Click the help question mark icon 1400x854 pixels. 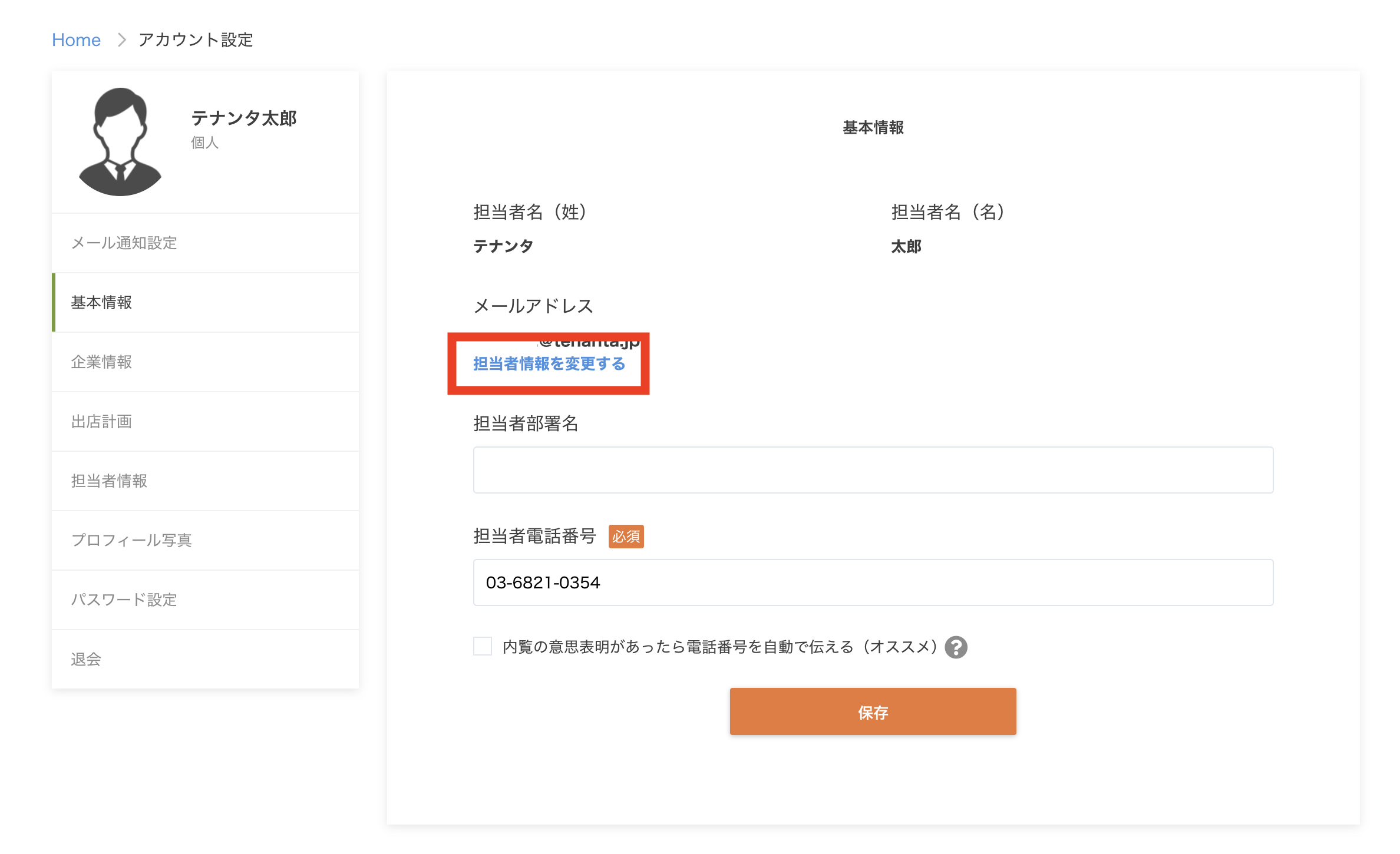point(956,647)
